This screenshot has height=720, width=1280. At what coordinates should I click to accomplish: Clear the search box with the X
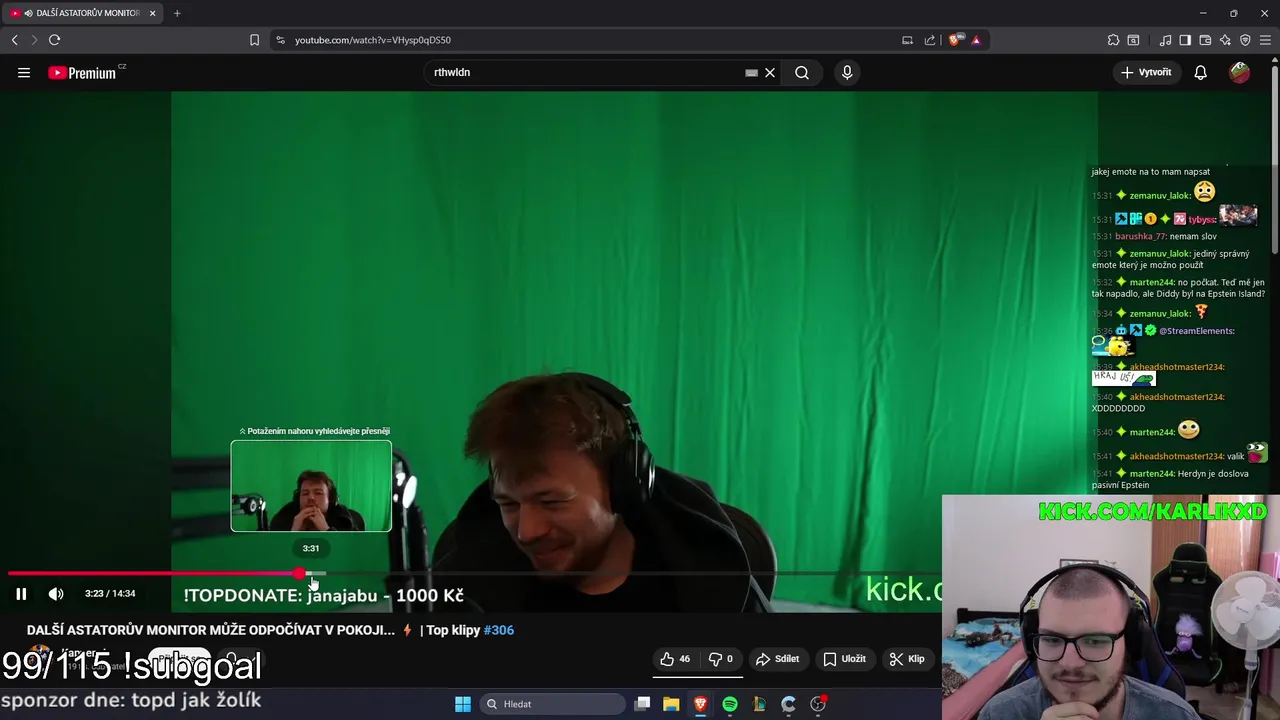click(x=770, y=72)
